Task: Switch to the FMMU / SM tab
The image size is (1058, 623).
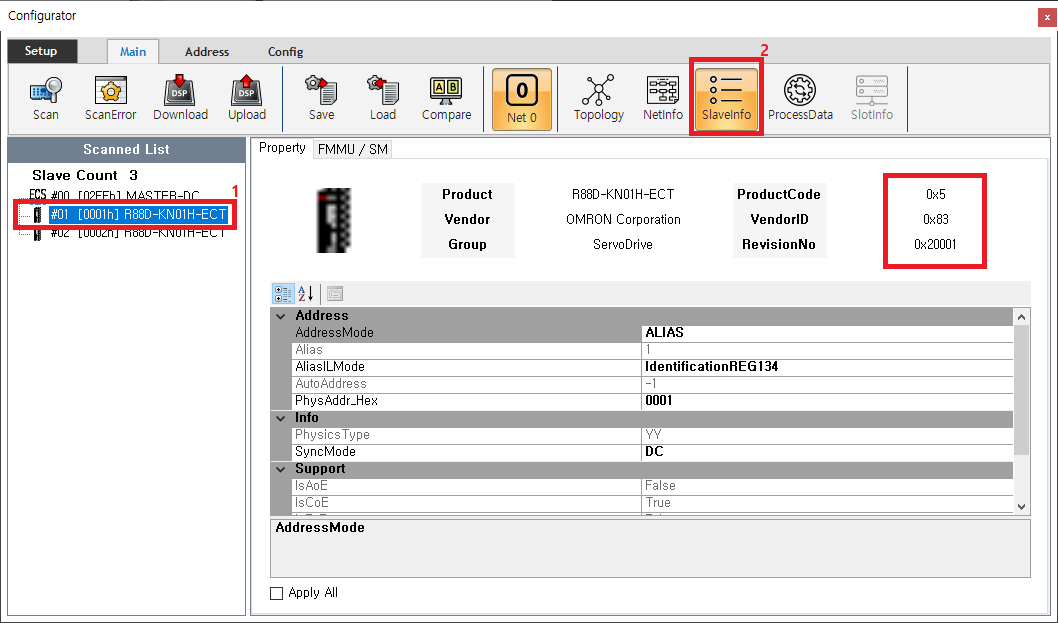Action: 352,149
